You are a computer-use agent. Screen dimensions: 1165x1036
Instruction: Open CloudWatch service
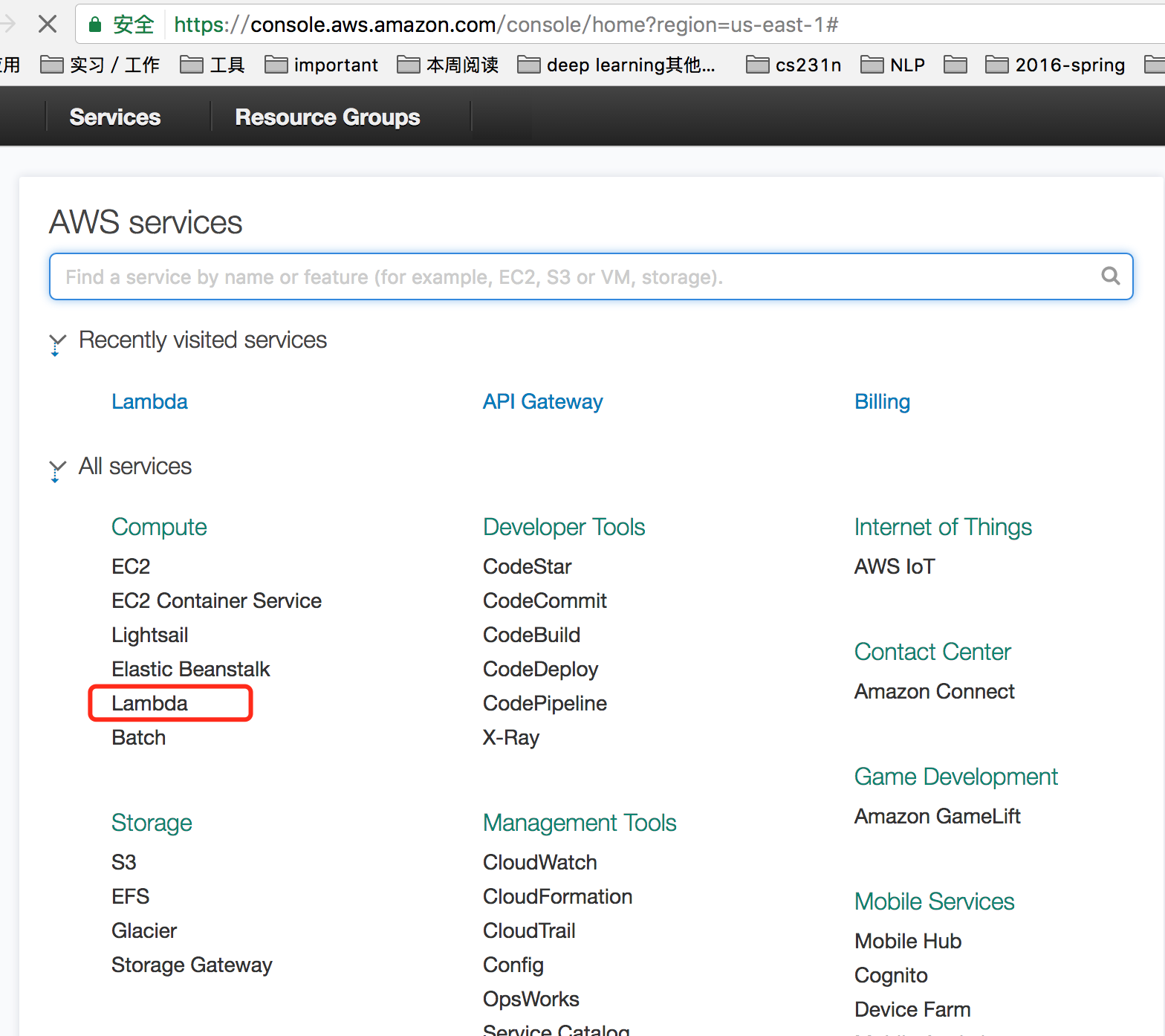click(x=540, y=862)
